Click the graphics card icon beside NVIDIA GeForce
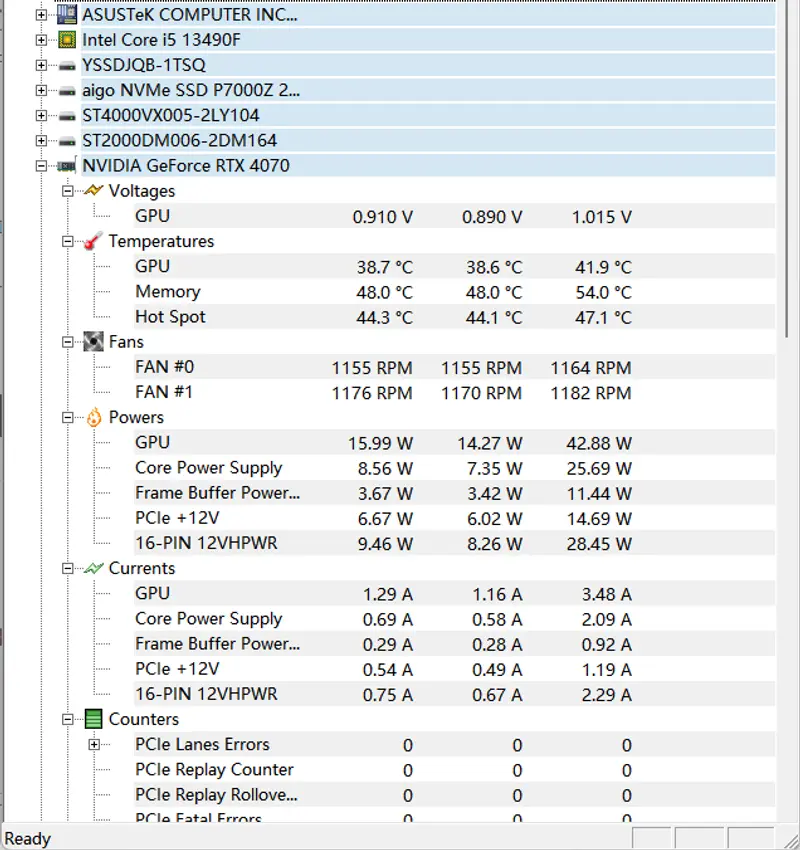Viewport: 800px width, 850px height. click(x=67, y=166)
